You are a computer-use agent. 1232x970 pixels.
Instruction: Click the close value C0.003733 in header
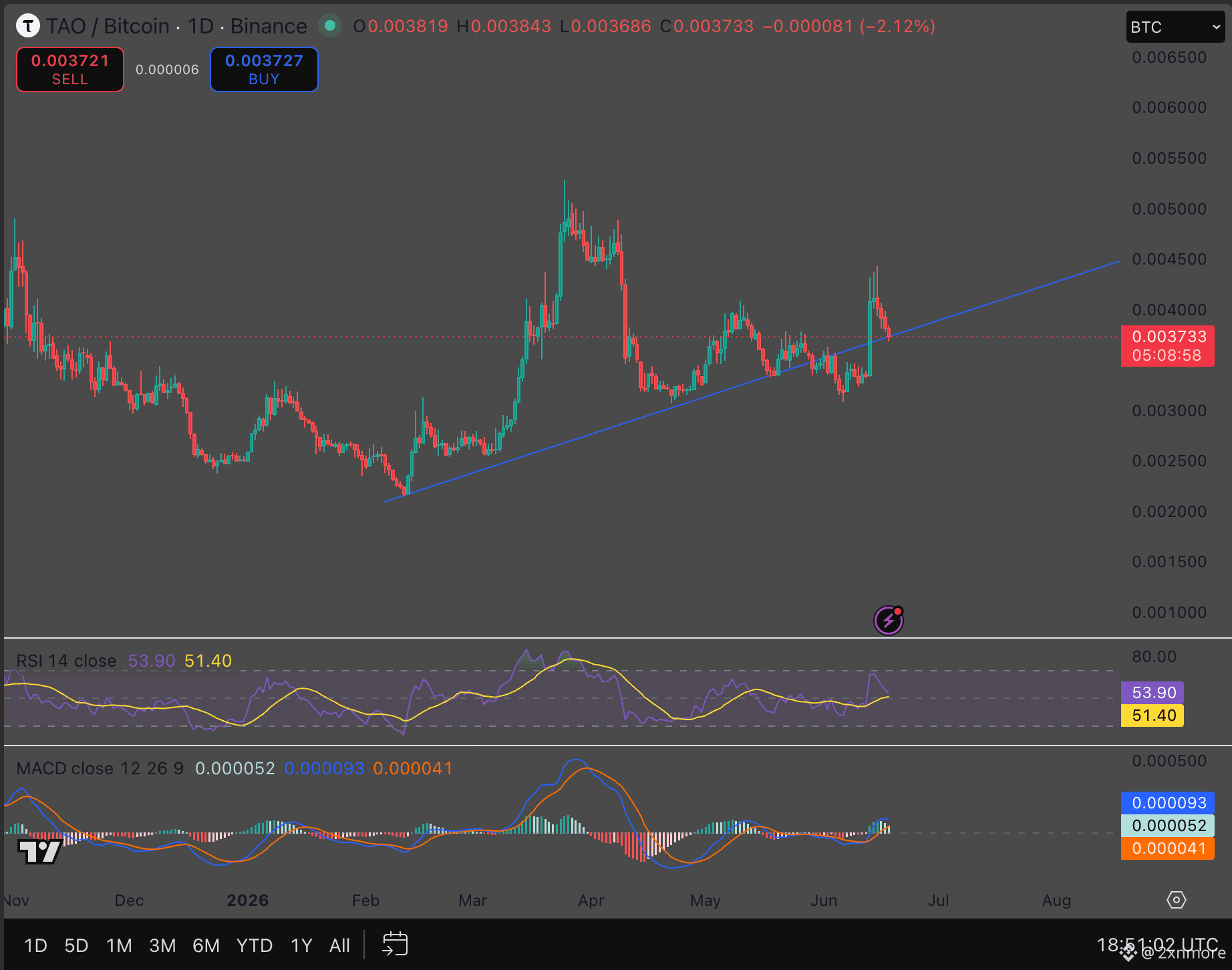[x=707, y=26]
